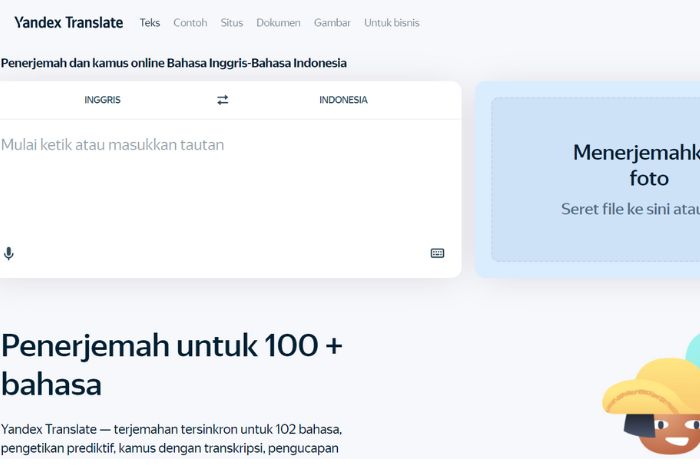Go to the Situs tab

pyautogui.click(x=232, y=23)
